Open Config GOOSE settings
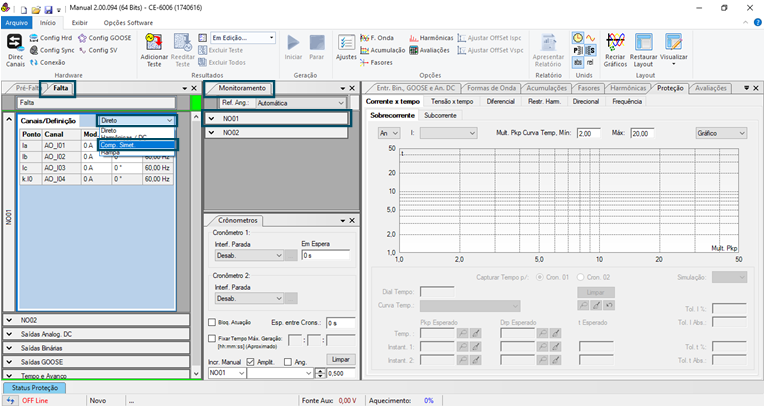764x406 pixels. click(x=105, y=38)
